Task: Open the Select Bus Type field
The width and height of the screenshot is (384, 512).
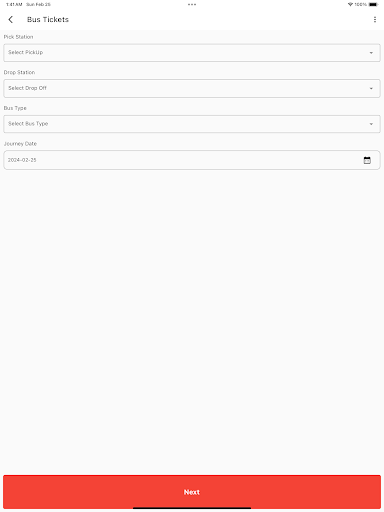Action: point(192,124)
